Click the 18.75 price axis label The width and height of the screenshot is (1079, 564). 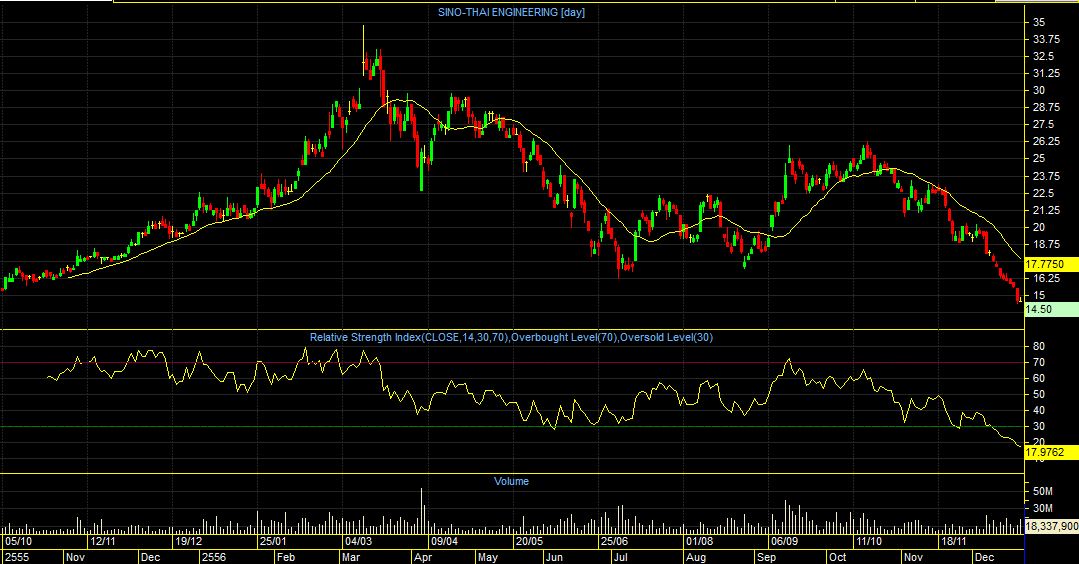pos(1045,244)
